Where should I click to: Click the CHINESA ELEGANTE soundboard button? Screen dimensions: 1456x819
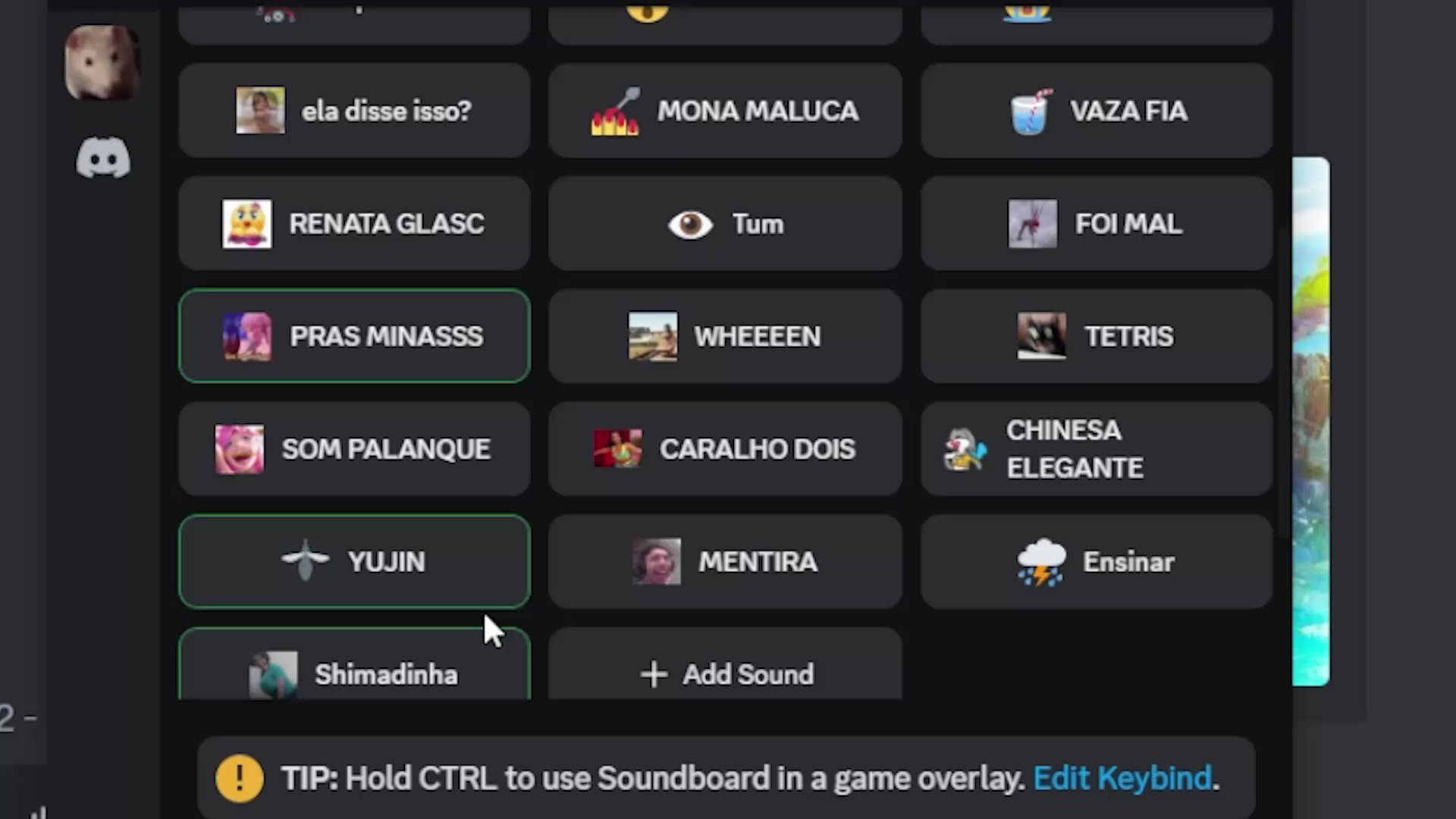coord(1097,449)
